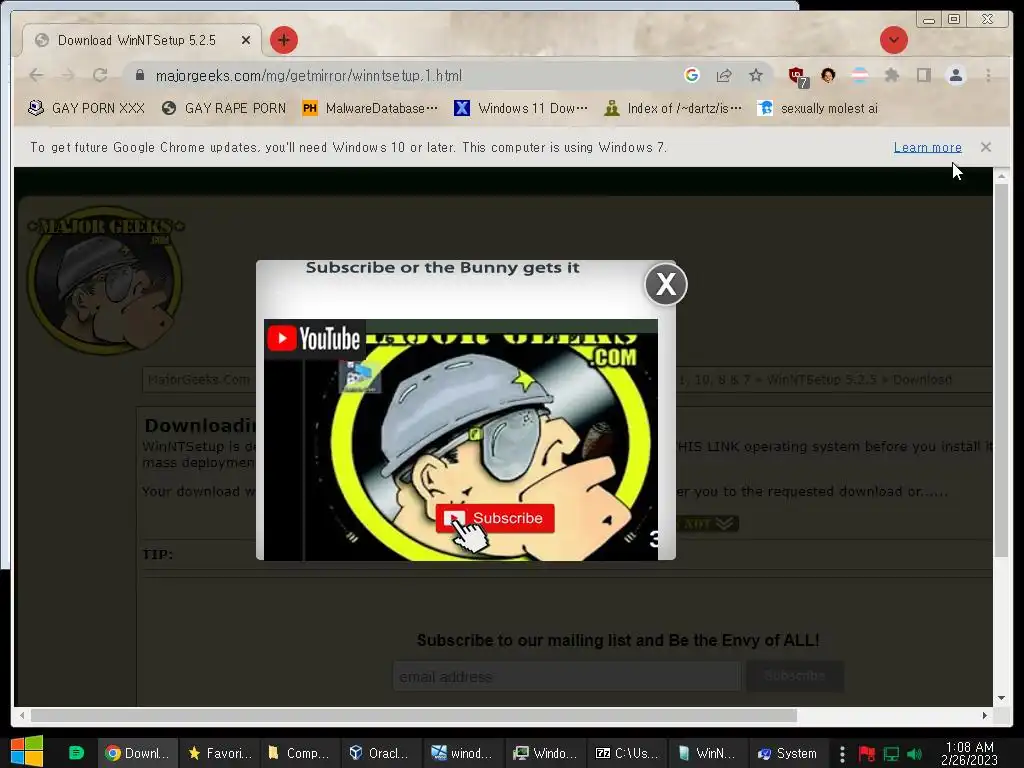The image size is (1024, 768).
Task: Dismiss the Chrome updates info bar
Action: [985, 147]
